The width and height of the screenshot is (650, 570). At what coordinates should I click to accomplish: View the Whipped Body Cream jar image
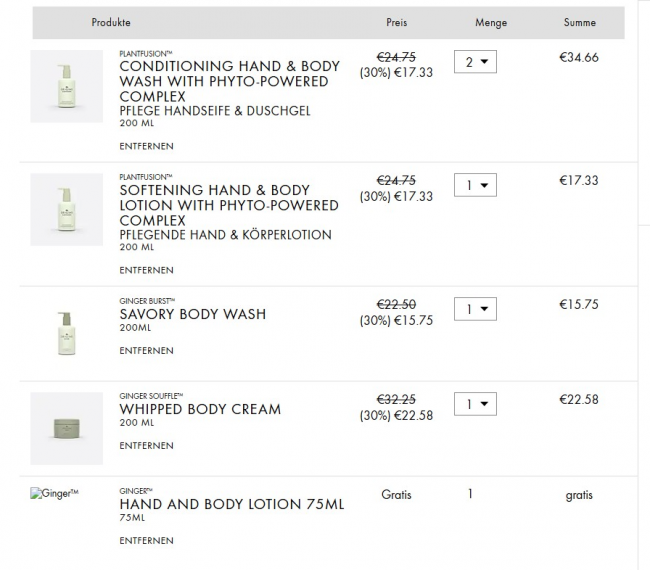tap(67, 428)
